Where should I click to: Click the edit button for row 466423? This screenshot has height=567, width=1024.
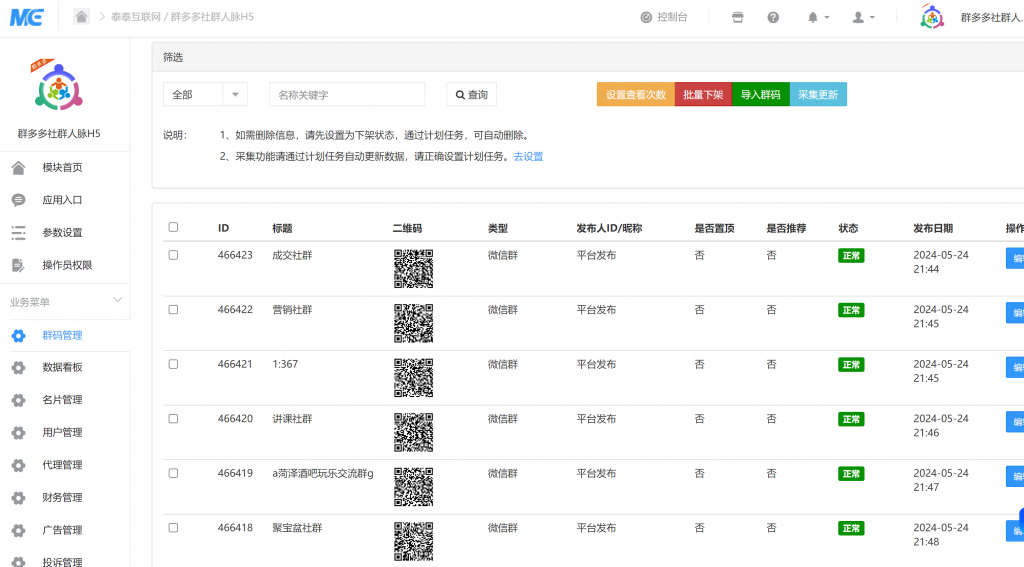[1015, 258]
